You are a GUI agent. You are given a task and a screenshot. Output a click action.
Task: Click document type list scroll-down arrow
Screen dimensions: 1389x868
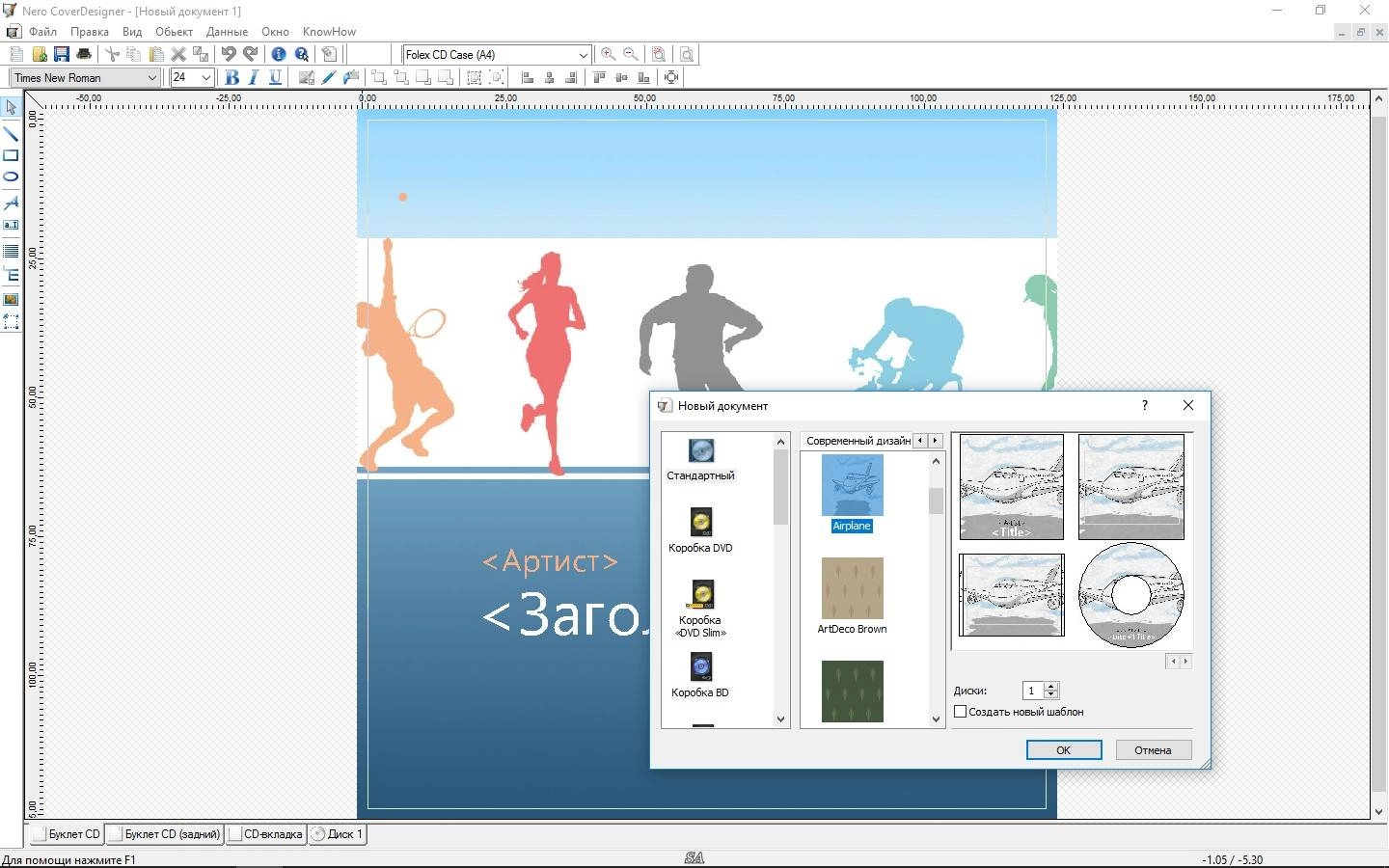click(781, 719)
